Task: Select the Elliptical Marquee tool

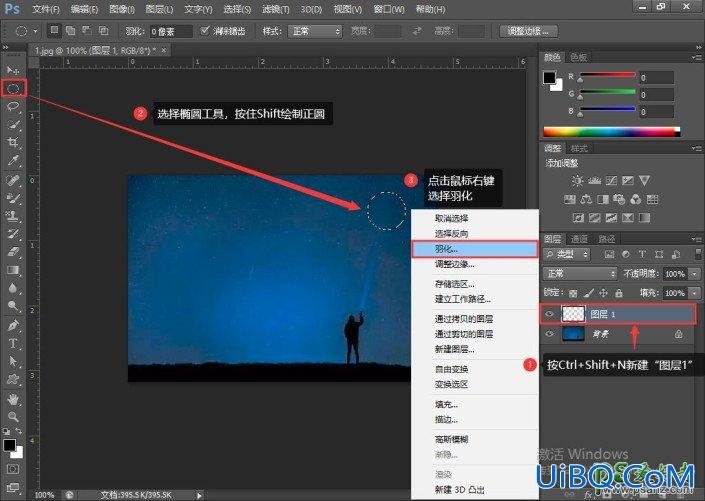Action: [13, 88]
